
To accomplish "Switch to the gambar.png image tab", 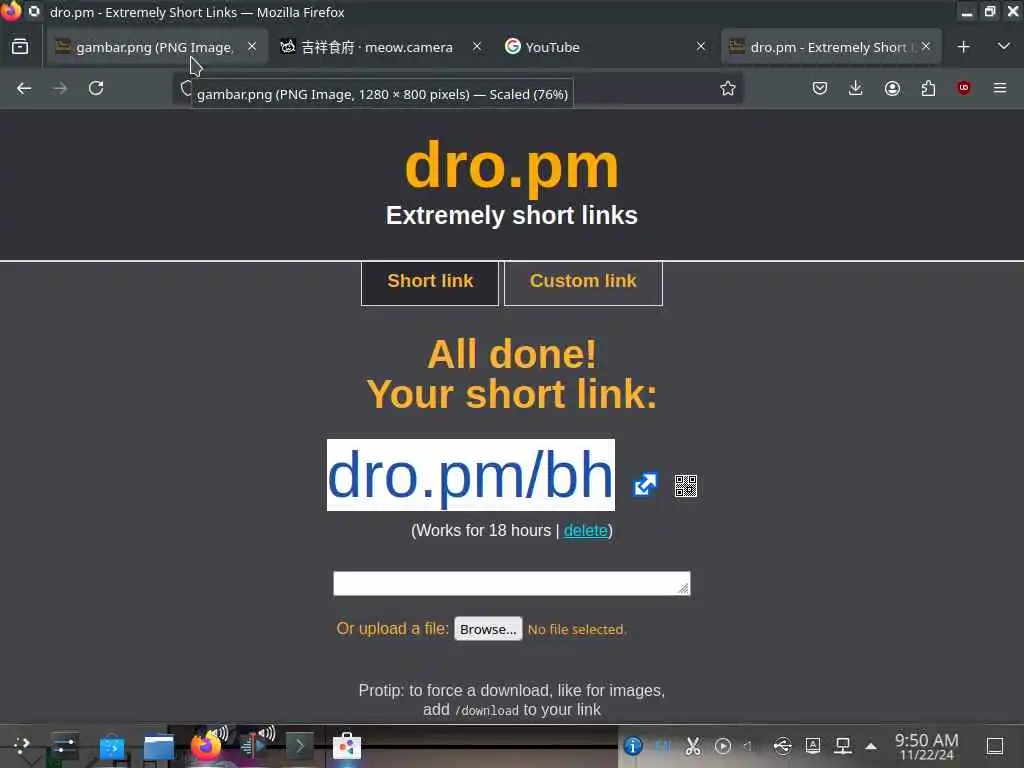I will pos(157,47).
